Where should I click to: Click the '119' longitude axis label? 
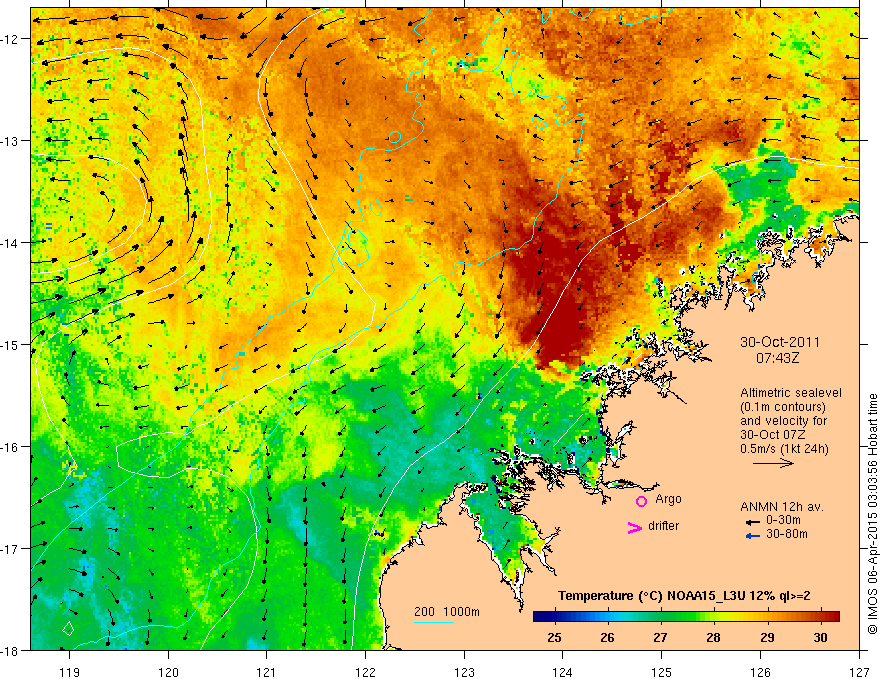pos(70,672)
